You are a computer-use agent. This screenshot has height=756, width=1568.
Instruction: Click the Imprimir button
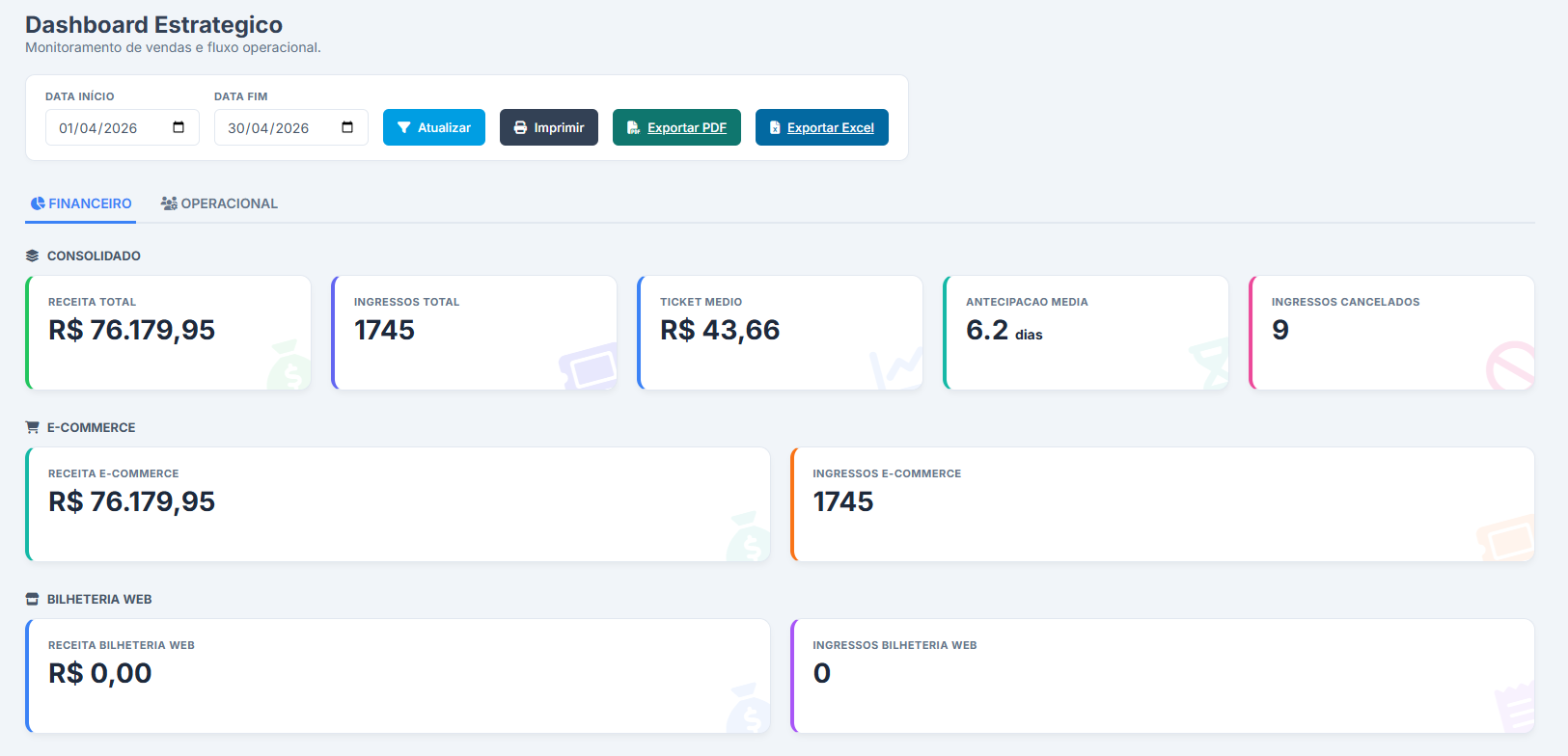[548, 127]
